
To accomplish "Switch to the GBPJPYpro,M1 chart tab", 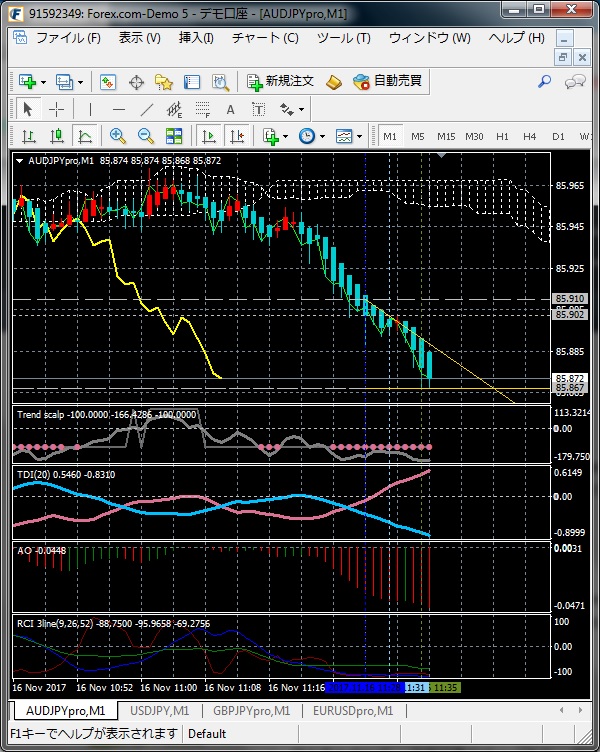I will pyautogui.click(x=251, y=711).
